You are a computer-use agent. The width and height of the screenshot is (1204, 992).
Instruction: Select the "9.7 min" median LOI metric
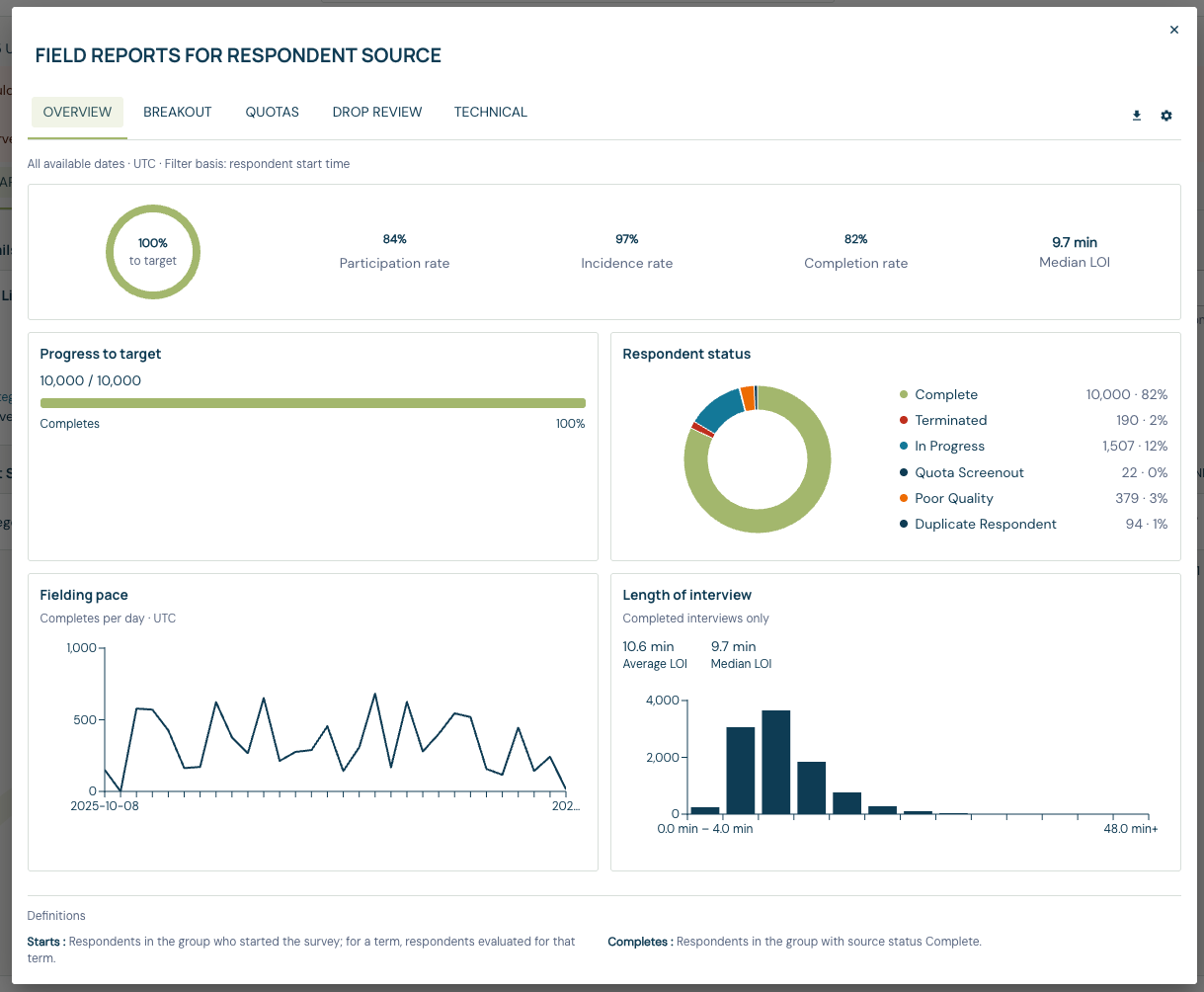(x=1075, y=242)
